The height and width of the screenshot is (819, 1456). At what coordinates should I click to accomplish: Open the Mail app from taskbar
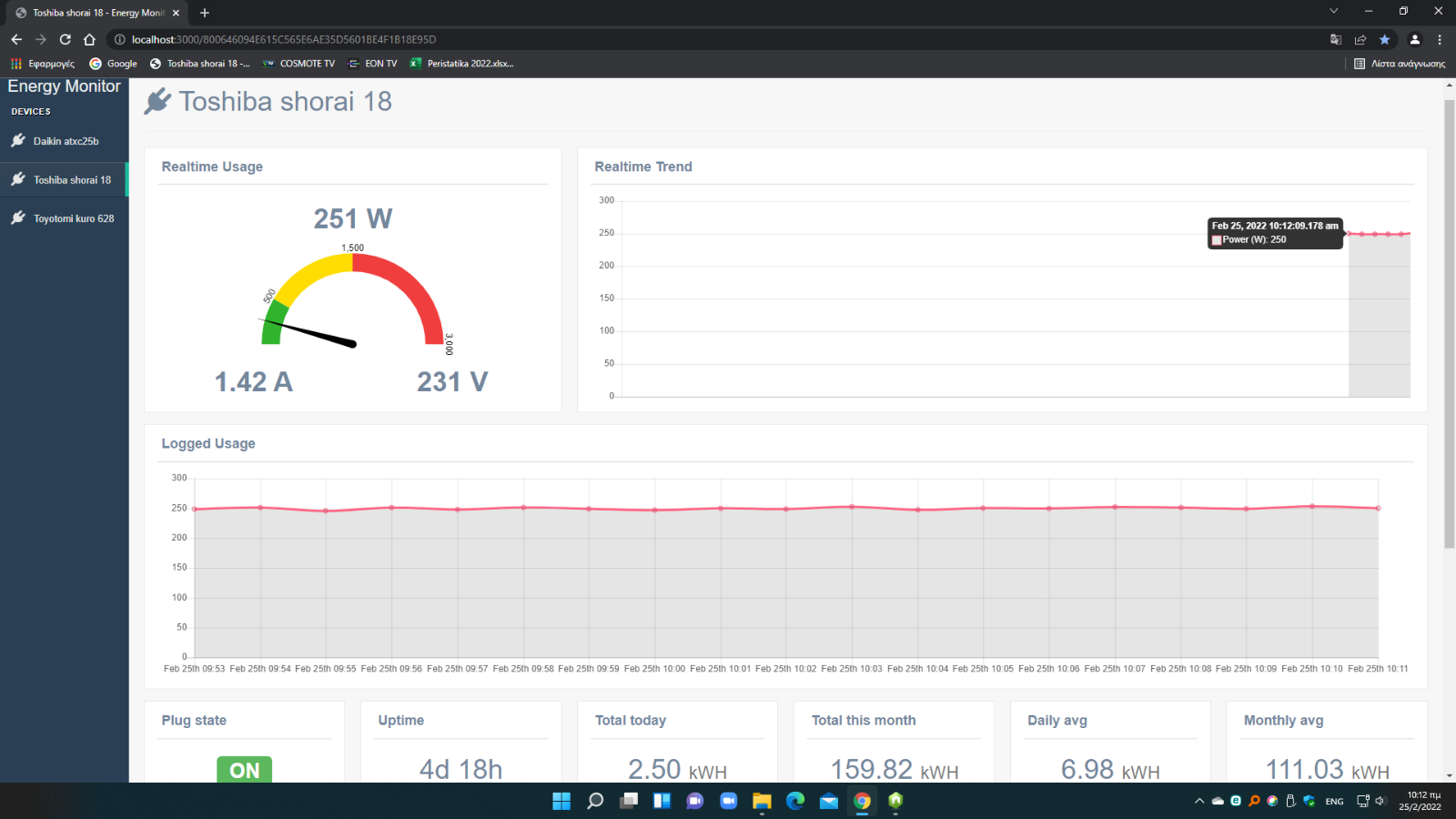(x=829, y=801)
